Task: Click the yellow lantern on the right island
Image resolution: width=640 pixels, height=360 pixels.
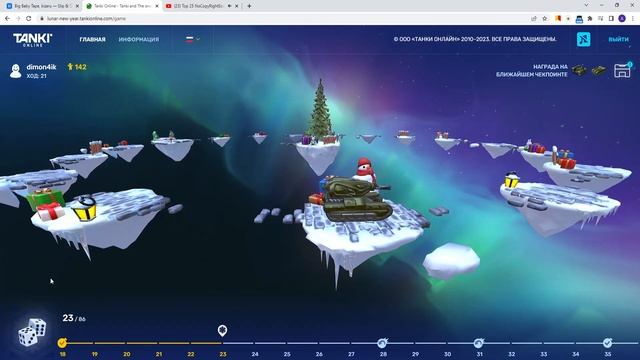Action: pos(511,180)
